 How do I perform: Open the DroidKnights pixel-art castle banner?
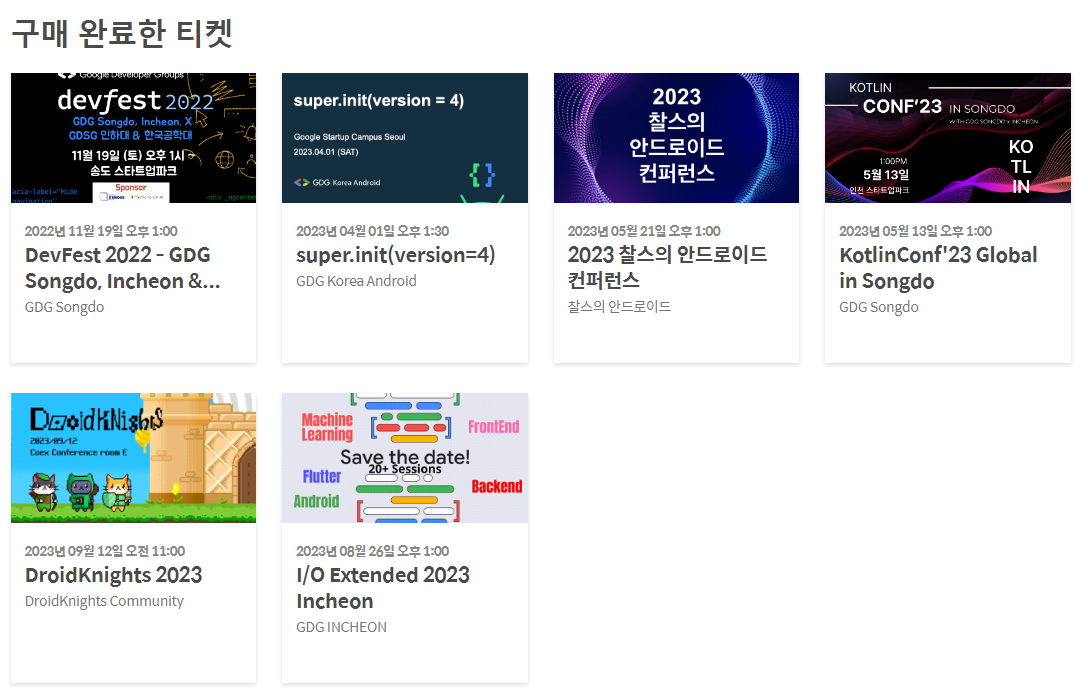(x=133, y=458)
